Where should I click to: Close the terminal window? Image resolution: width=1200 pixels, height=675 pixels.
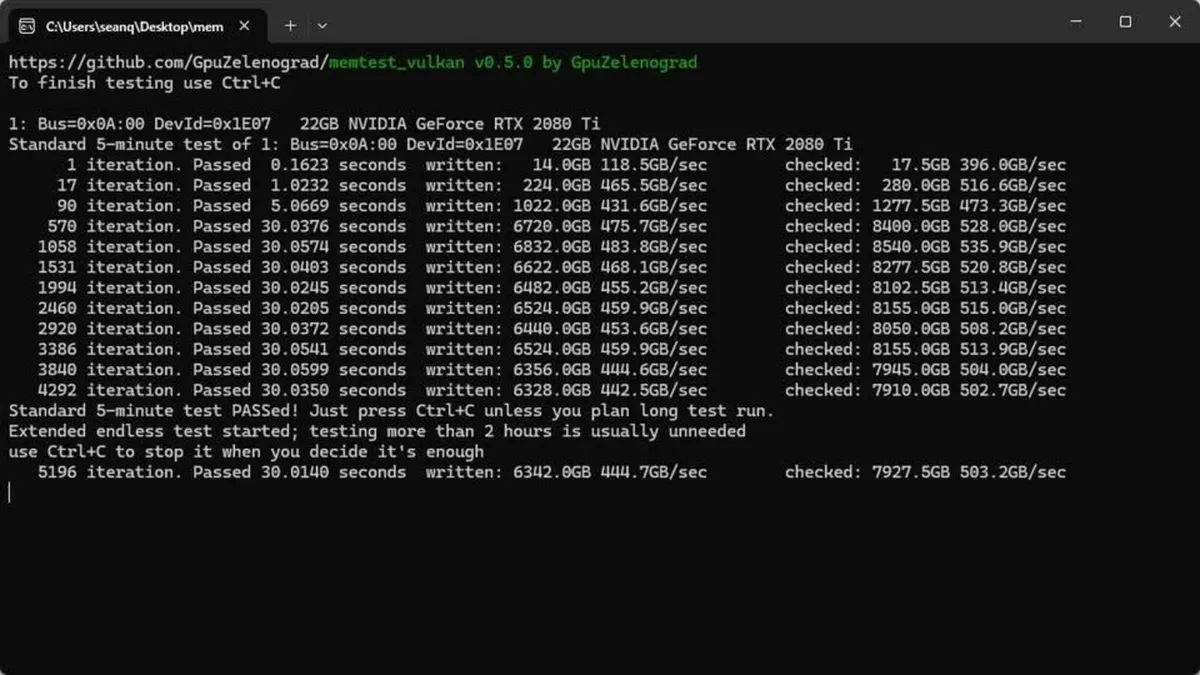click(1175, 22)
